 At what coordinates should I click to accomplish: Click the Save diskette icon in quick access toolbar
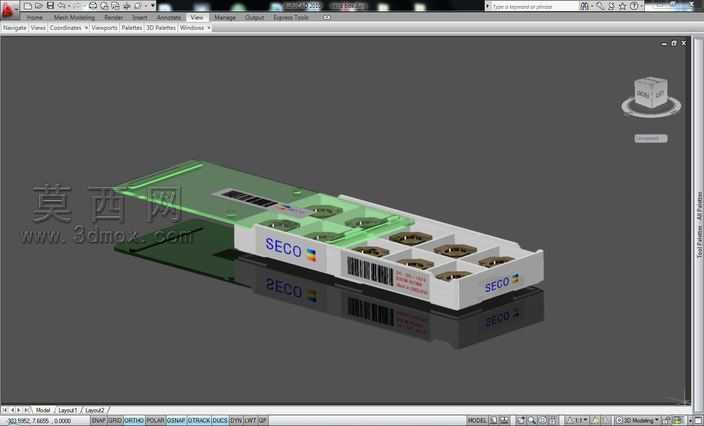[x=50, y=6]
